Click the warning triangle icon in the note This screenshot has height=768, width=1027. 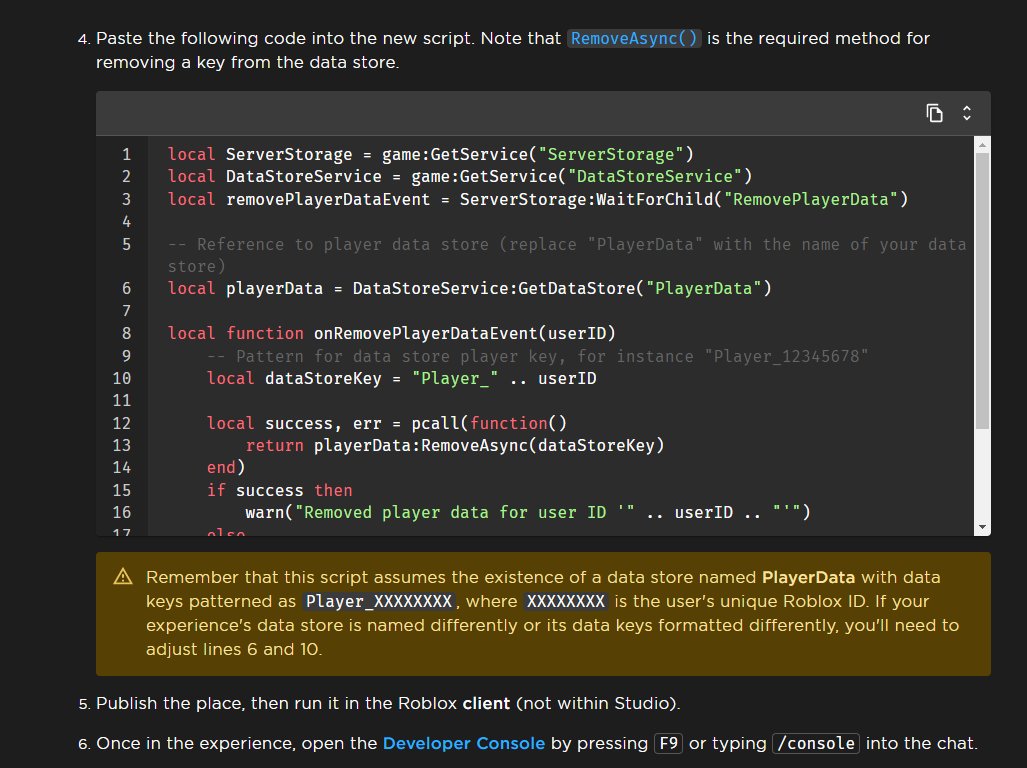click(x=123, y=577)
